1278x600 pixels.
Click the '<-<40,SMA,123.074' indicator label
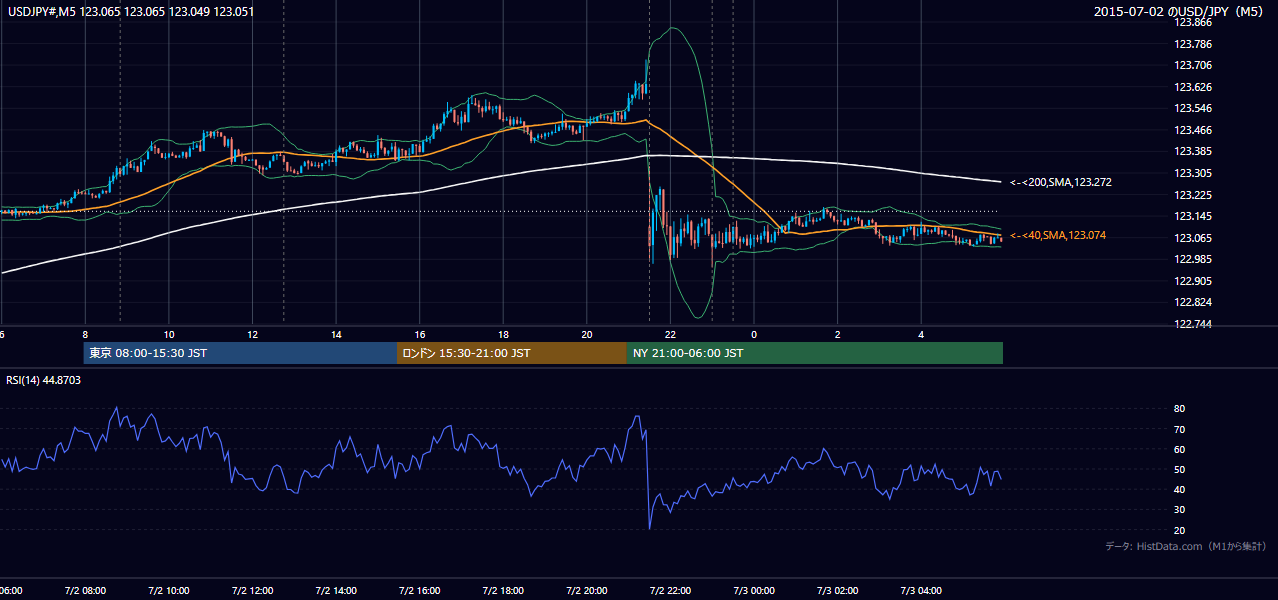[1057, 235]
